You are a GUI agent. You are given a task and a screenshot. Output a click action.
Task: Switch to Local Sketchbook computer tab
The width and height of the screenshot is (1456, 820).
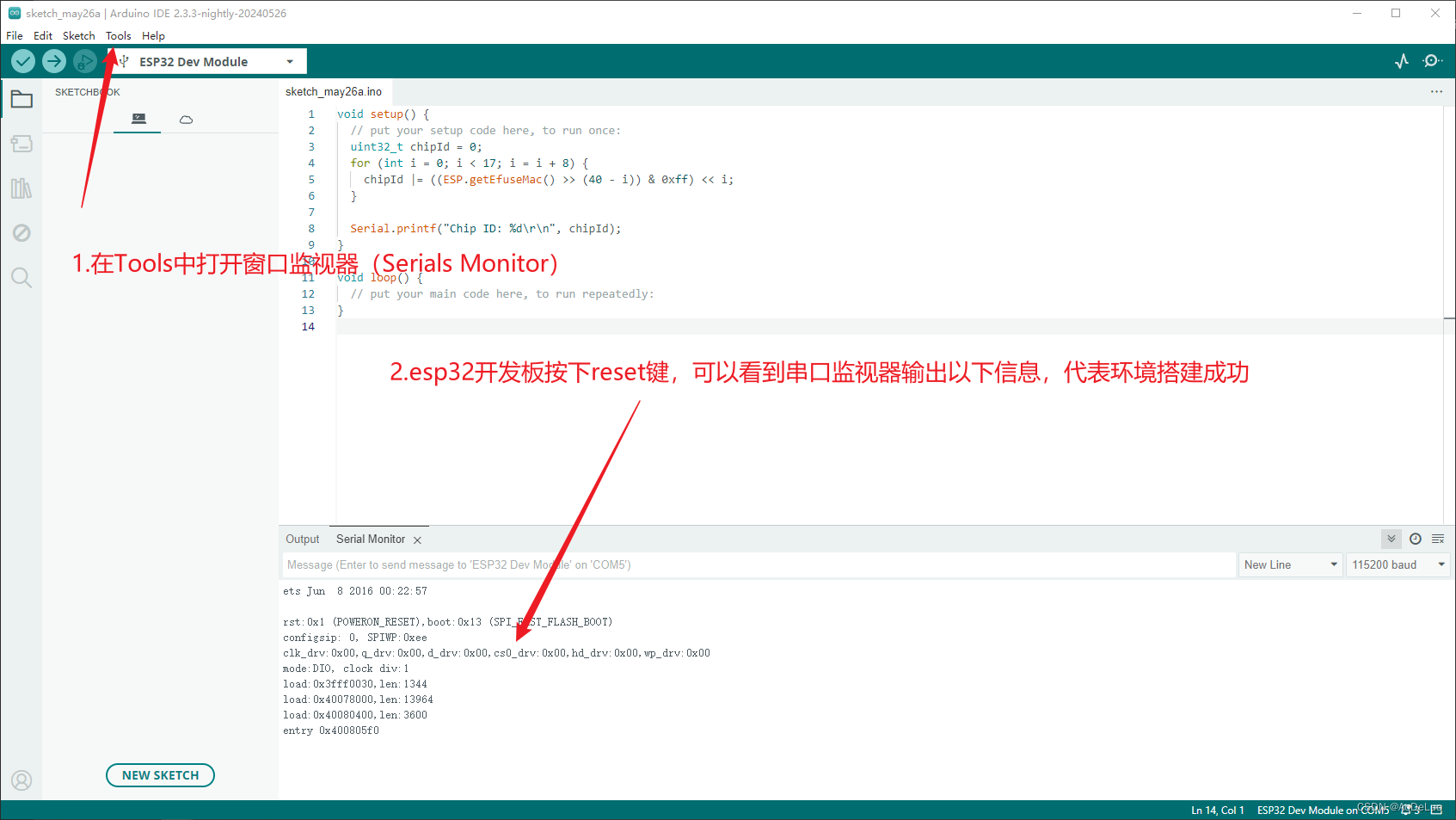coord(138,119)
